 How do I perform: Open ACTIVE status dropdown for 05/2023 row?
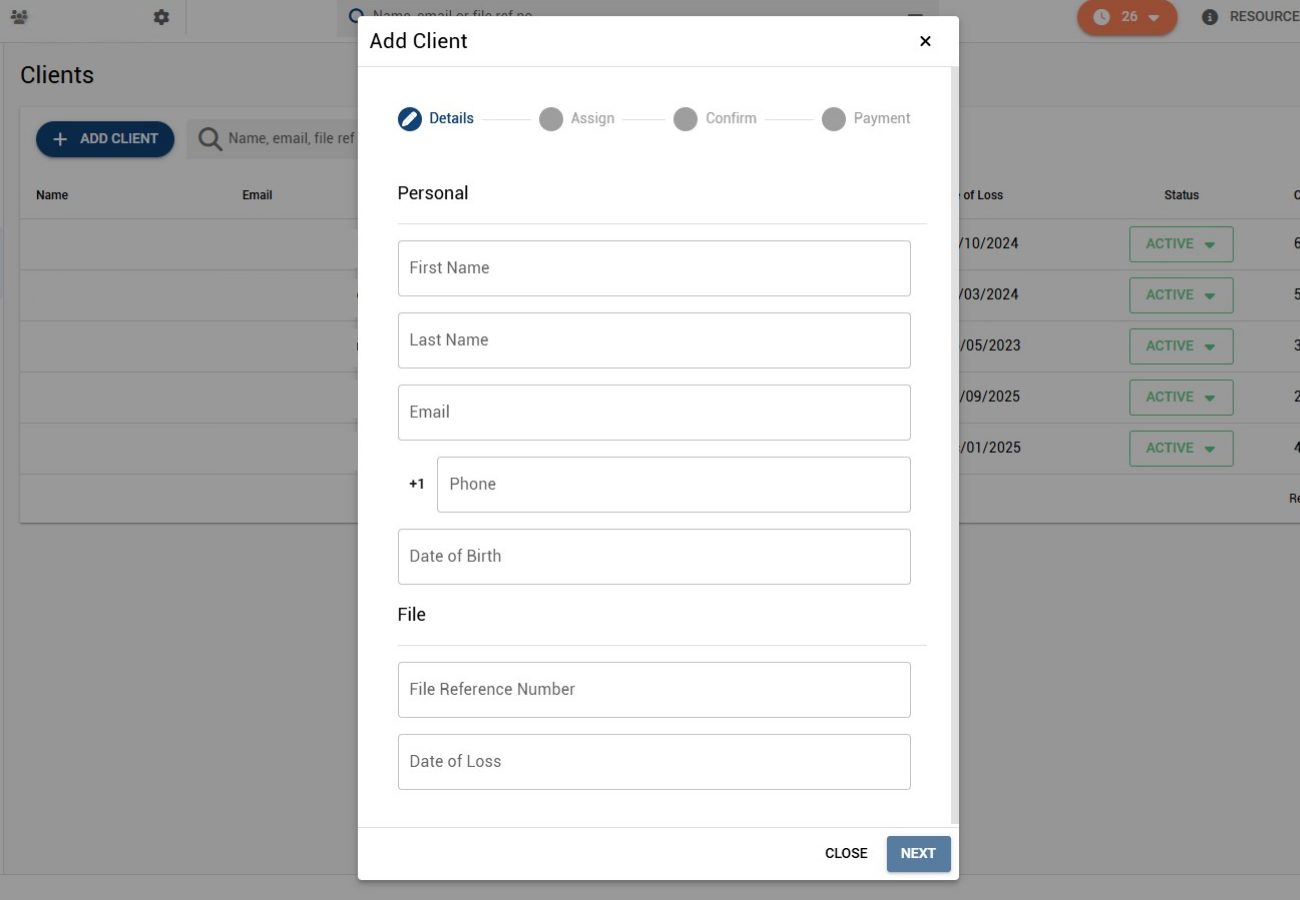coord(1181,346)
